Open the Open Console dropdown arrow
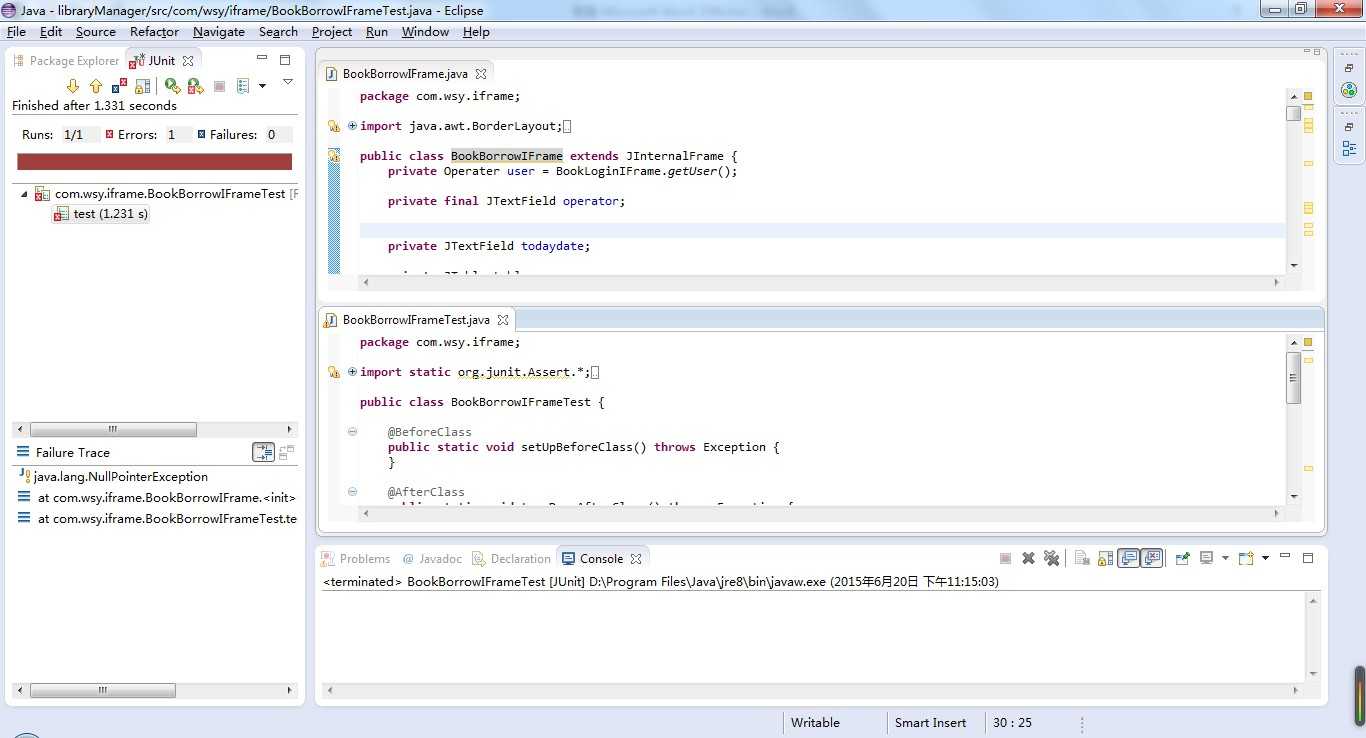Image resolution: width=1366 pixels, height=738 pixels. (x=1265, y=558)
